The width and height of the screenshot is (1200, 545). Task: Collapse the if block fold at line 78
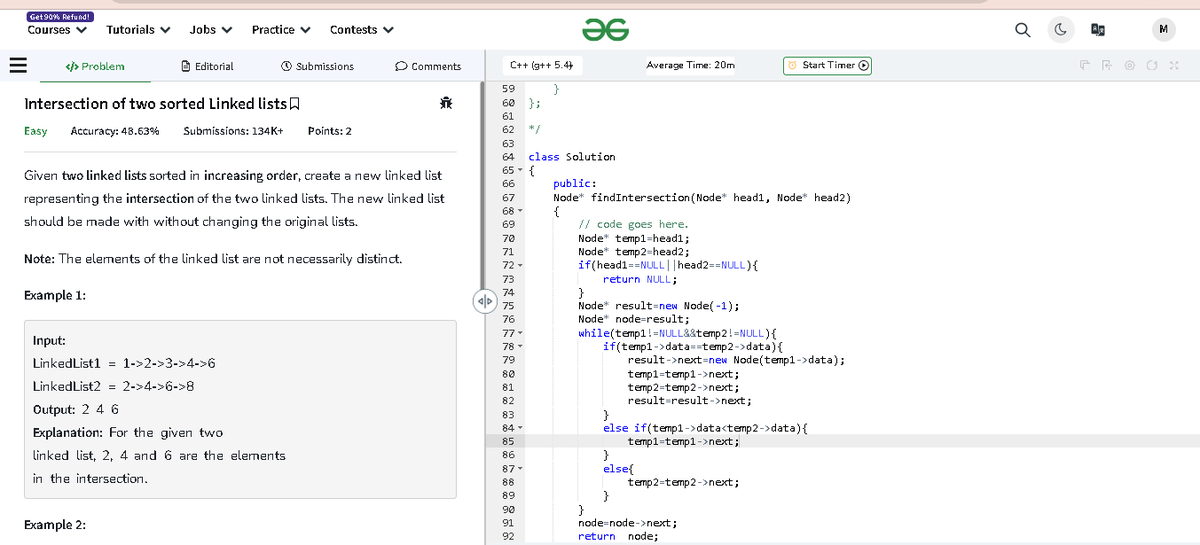coord(521,347)
